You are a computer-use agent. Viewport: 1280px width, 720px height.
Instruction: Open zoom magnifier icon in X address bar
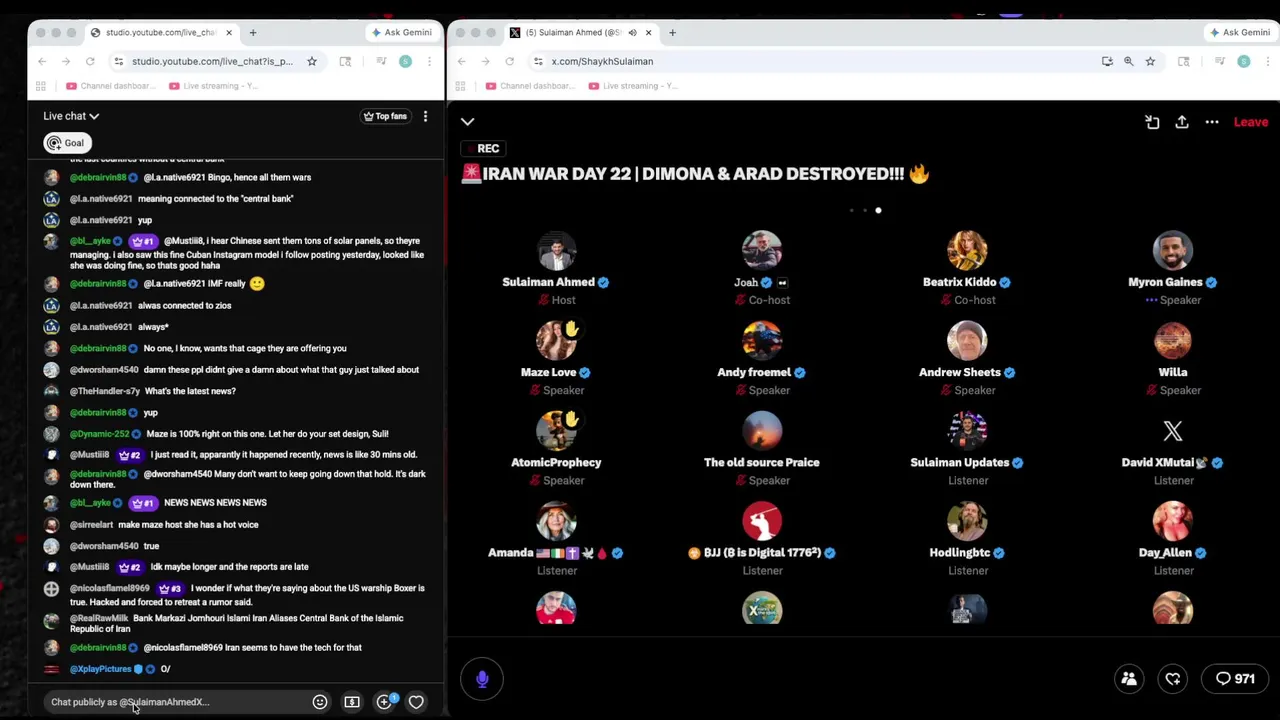point(1129,61)
